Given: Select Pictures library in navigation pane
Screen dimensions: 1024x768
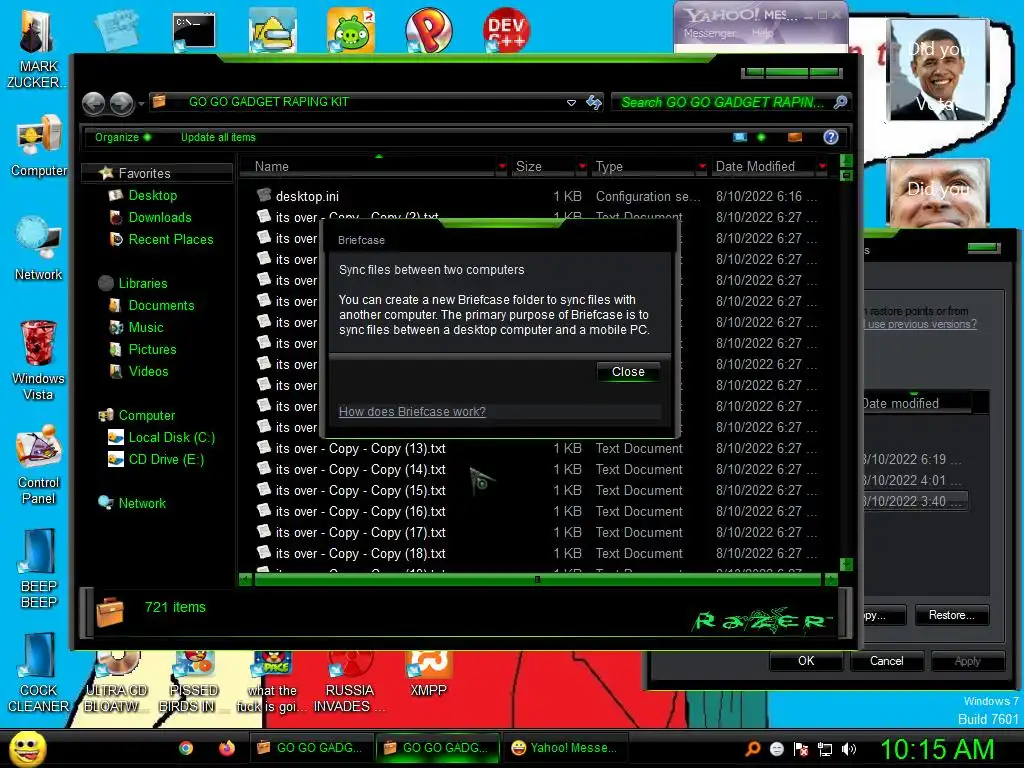Looking at the screenshot, I should (152, 349).
